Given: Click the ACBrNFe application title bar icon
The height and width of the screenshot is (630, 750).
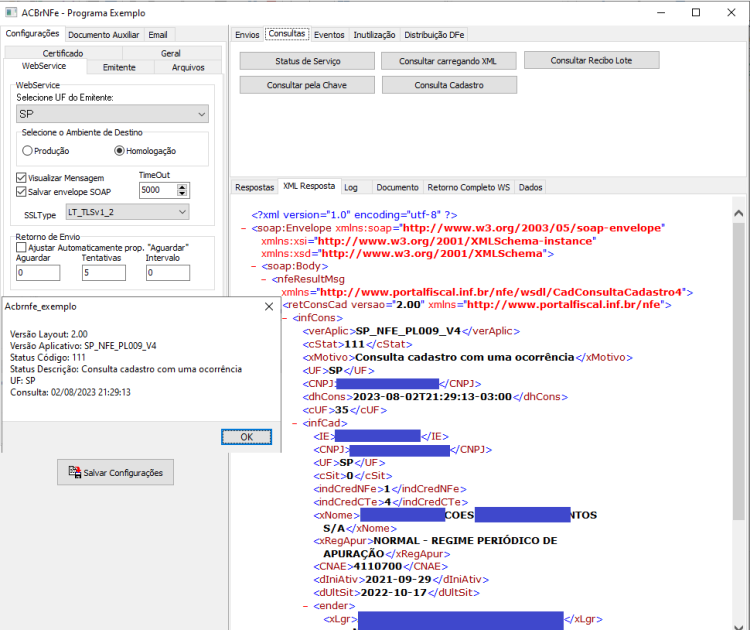Looking at the screenshot, I should pyautogui.click(x=11, y=12).
